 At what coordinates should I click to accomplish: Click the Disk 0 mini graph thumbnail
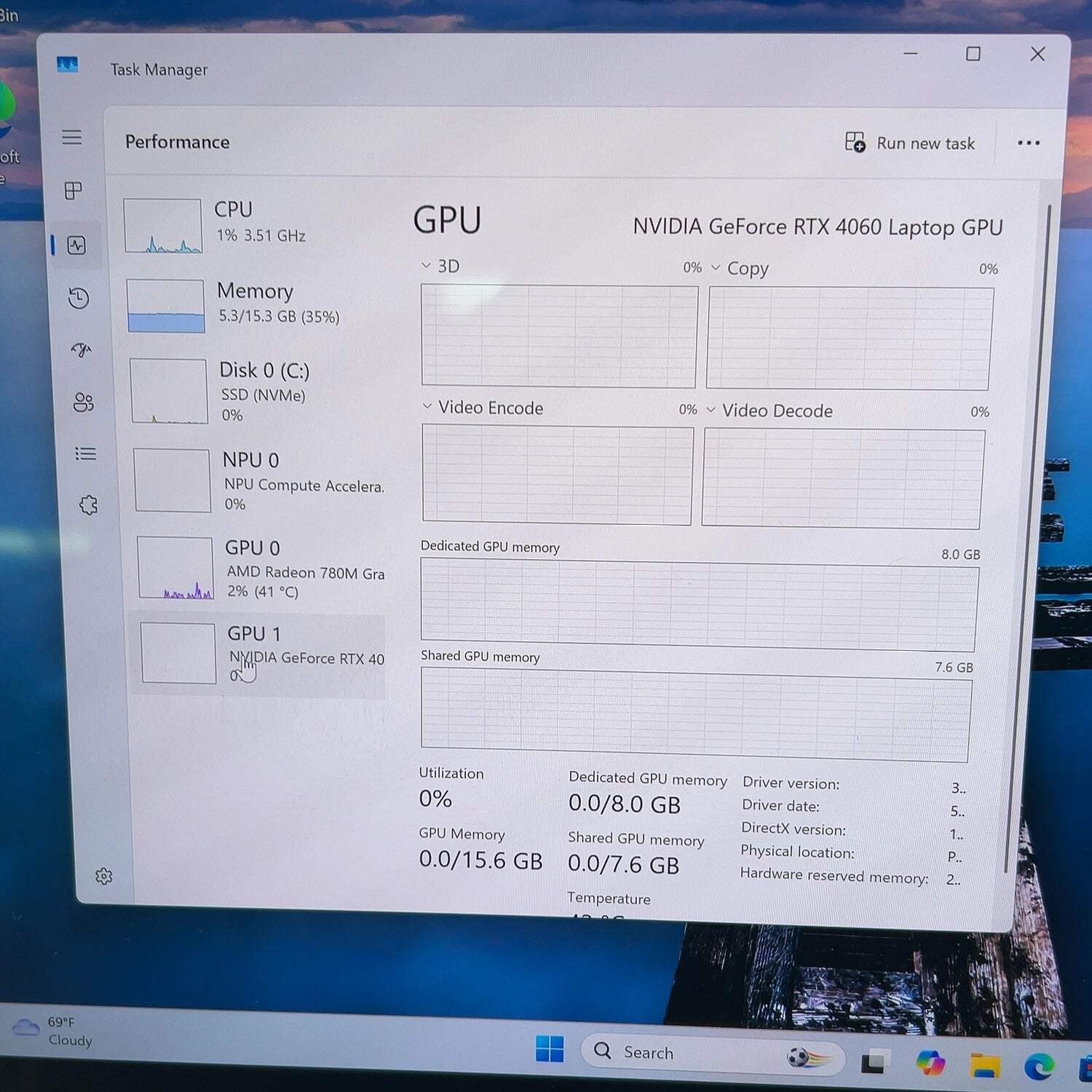[169, 391]
